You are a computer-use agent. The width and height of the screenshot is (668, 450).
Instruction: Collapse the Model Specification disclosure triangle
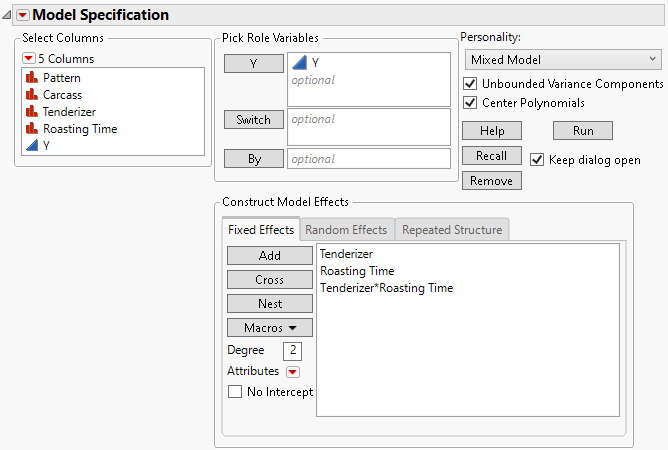(8, 15)
